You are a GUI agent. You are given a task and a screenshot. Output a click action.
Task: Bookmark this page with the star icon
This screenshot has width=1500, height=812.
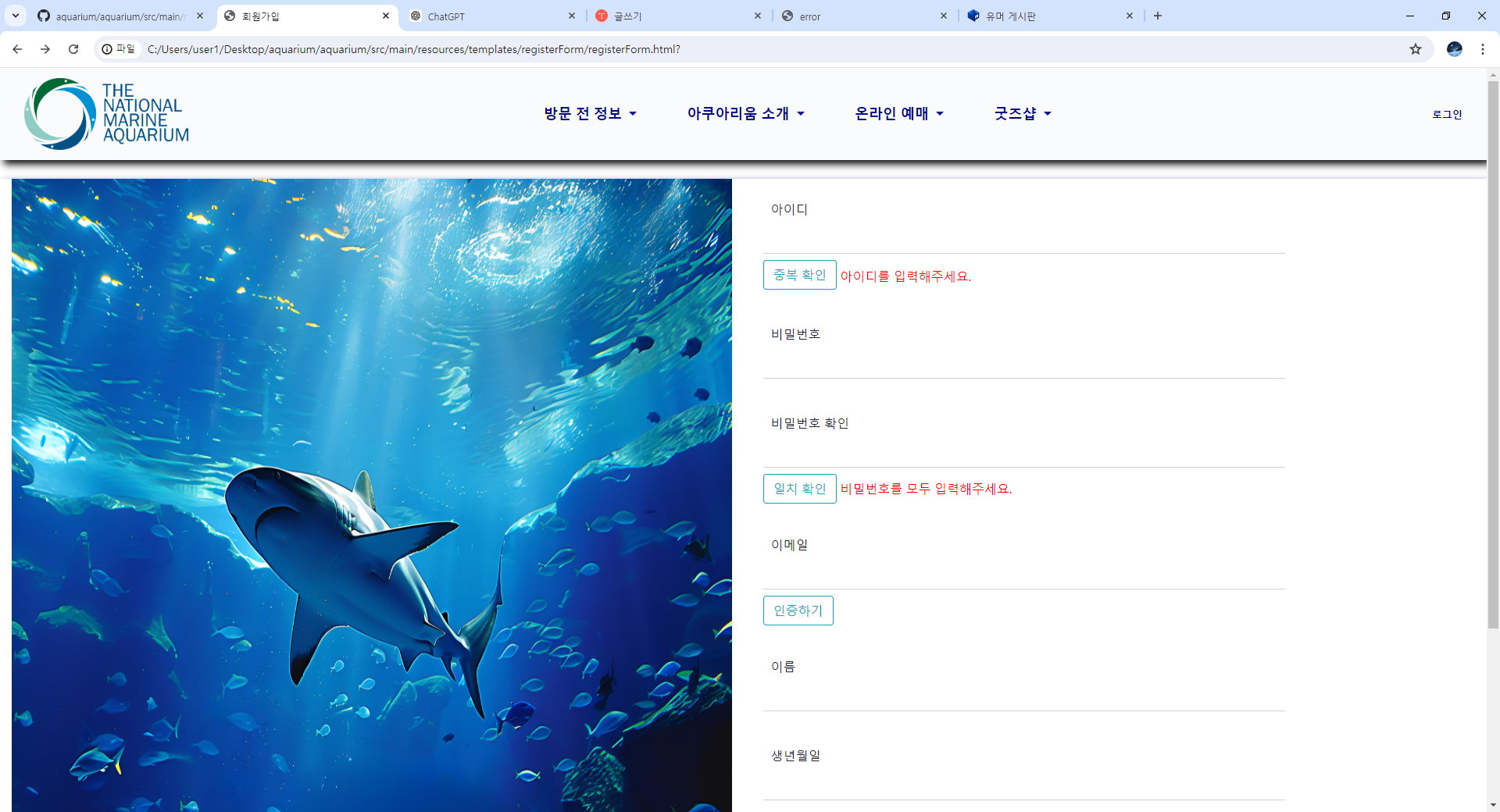1416,49
